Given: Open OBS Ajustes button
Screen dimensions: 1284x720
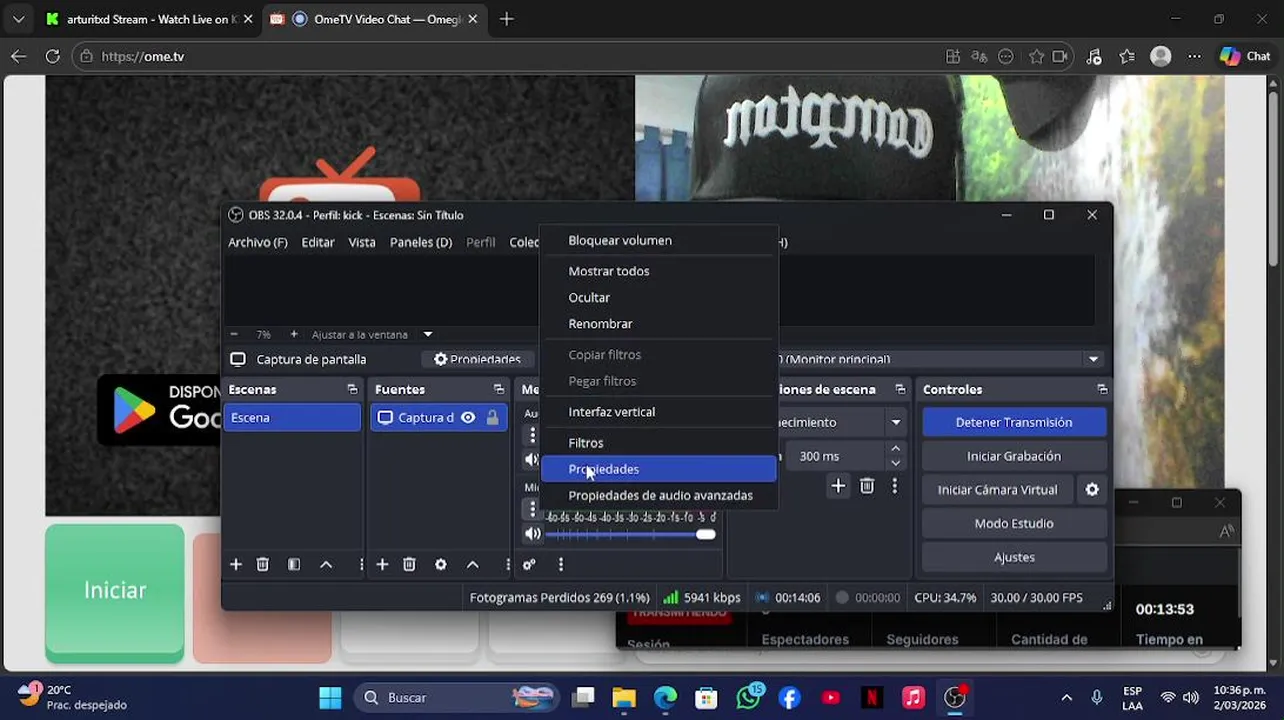Looking at the screenshot, I should click(1014, 557).
